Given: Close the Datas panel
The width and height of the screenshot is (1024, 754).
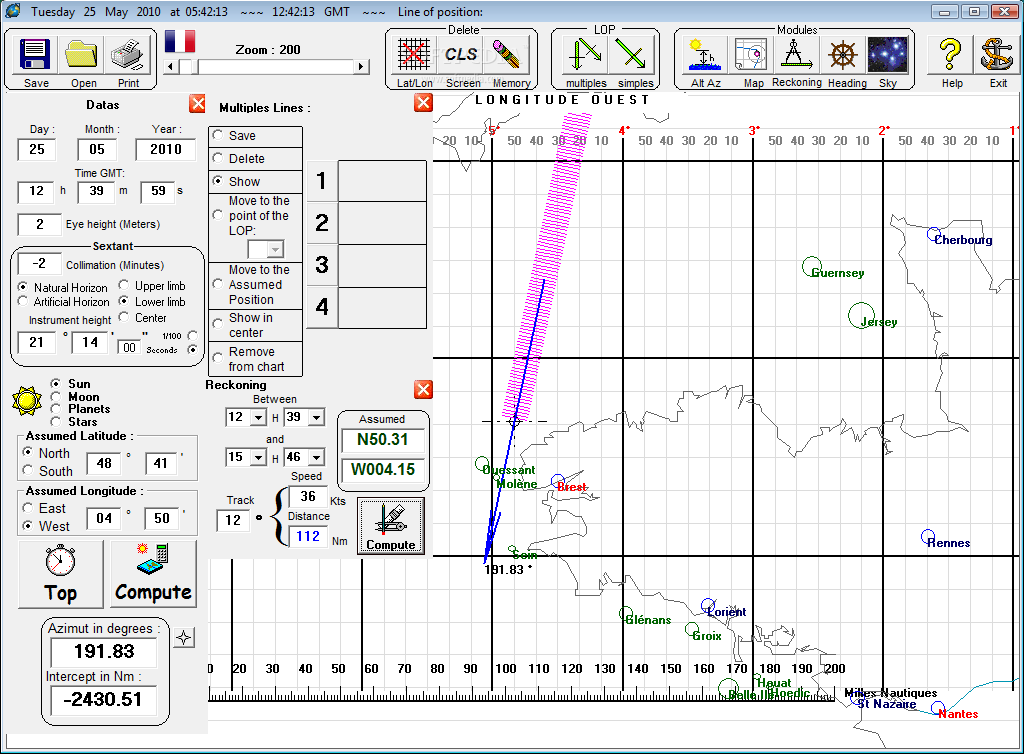Looking at the screenshot, I should point(197,103).
